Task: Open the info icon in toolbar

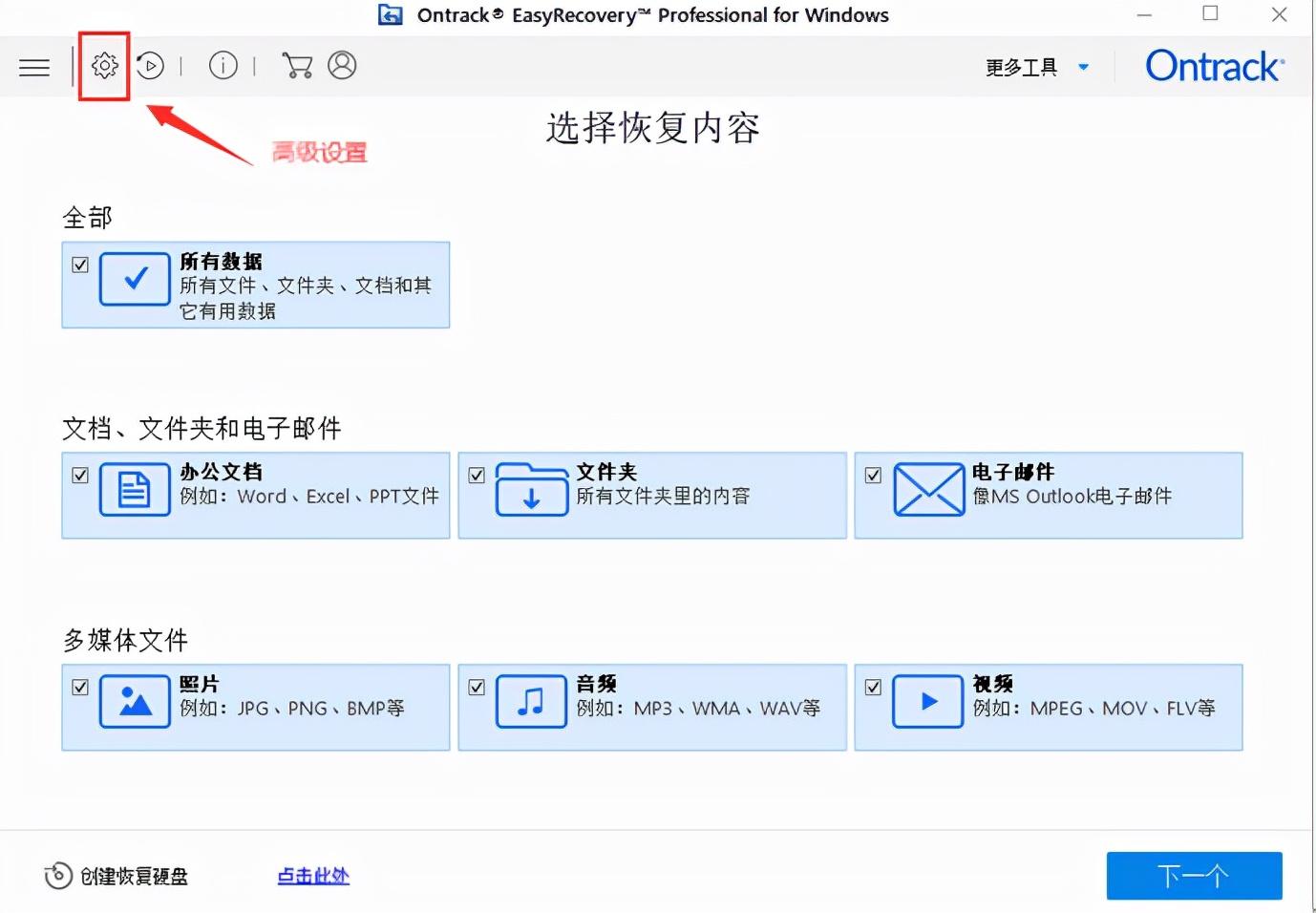Action: (x=223, y=65)
